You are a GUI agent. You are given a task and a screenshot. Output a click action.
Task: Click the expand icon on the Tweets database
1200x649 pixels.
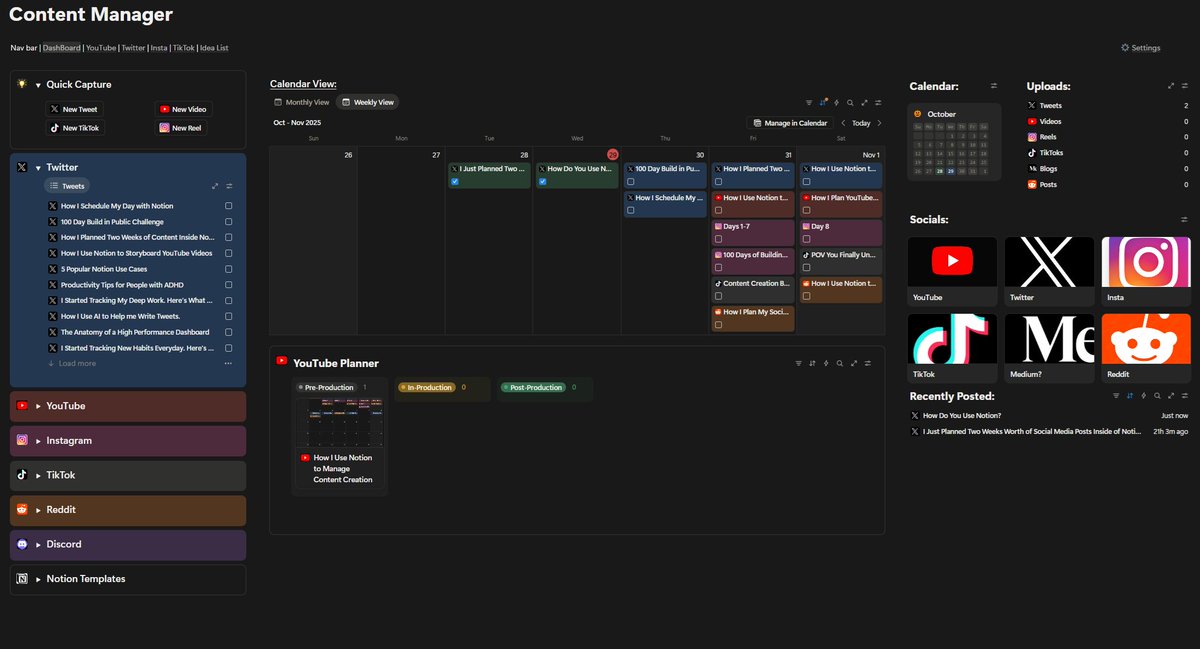pyautogui.click(x=214, y=186)
